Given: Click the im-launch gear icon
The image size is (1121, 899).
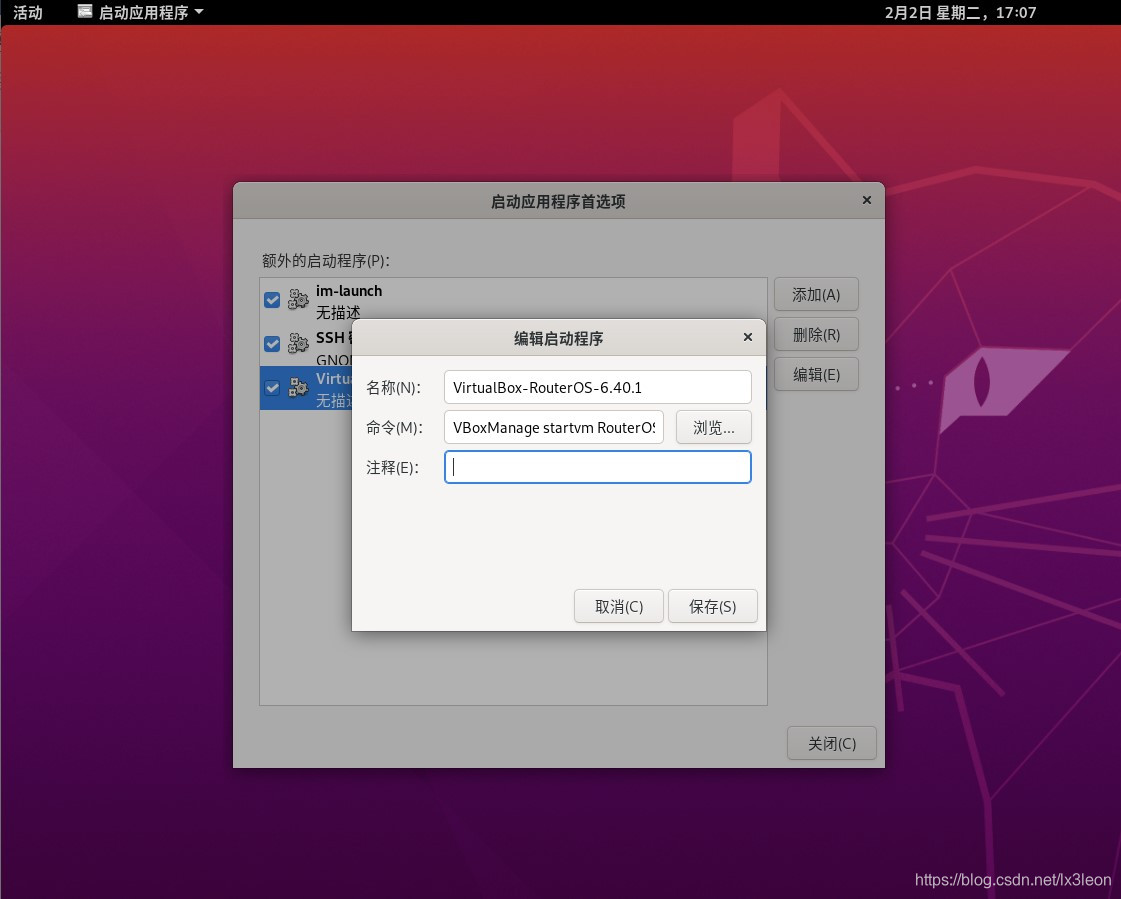Looking at the screenshot, I should [298, 299].
